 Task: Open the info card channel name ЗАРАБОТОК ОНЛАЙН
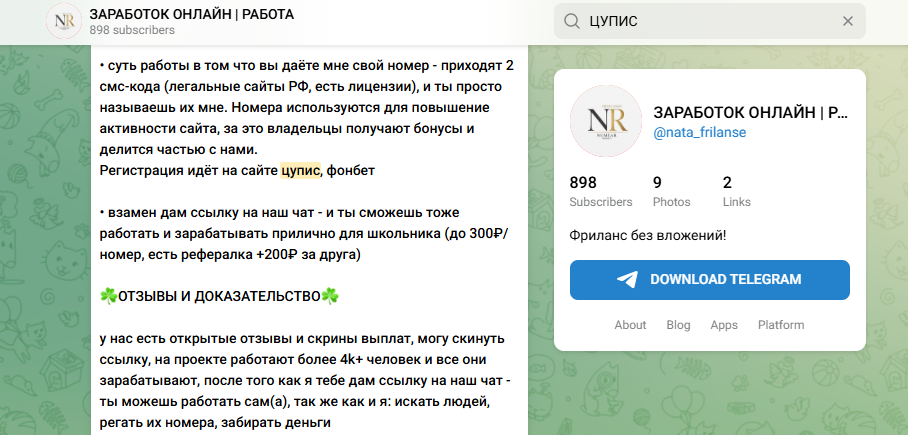coord(750,112)
